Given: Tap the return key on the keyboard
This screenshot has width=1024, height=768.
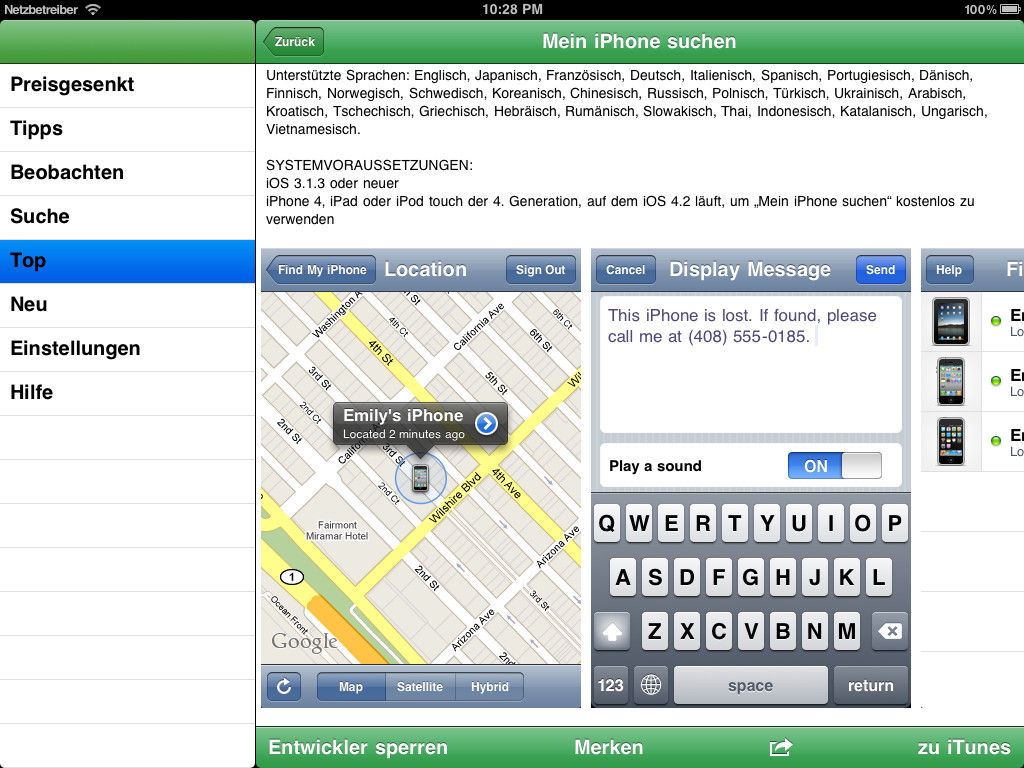Looking at the screenshot, I should tap(871, 685).
